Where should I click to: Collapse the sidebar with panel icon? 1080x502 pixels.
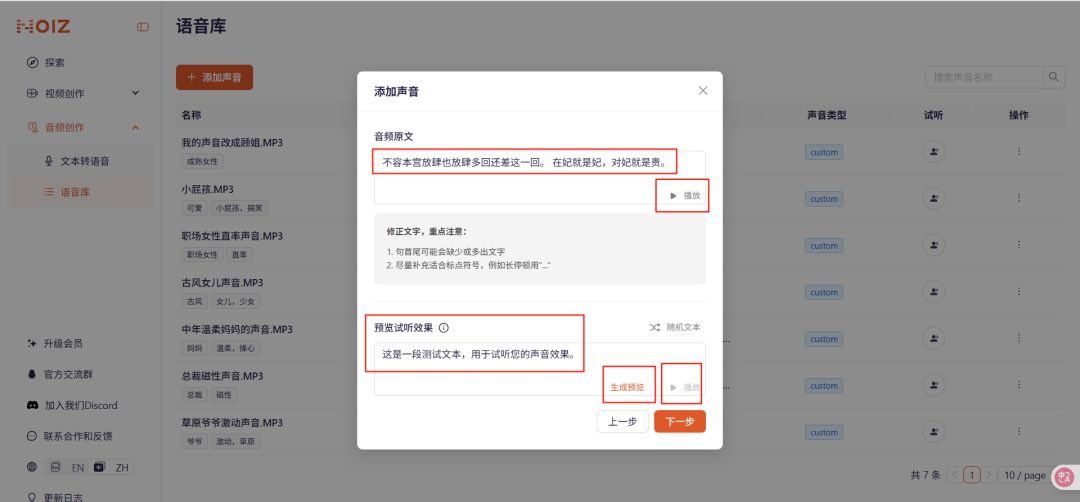coord(143,27)
